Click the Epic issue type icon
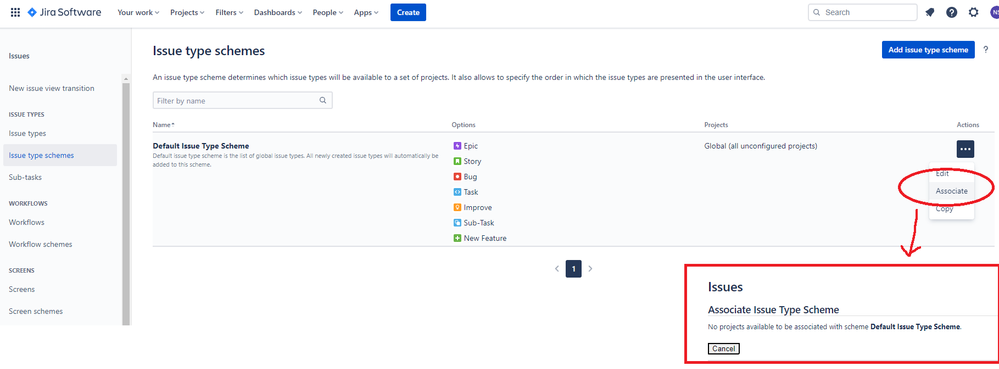The height and width of the screenshot is (369, 999). point(457,146)
